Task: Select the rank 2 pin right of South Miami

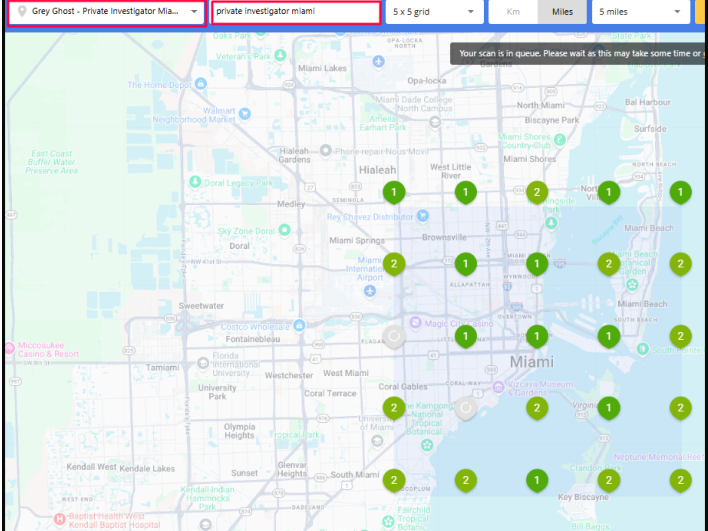Action: tap(394, 480)
